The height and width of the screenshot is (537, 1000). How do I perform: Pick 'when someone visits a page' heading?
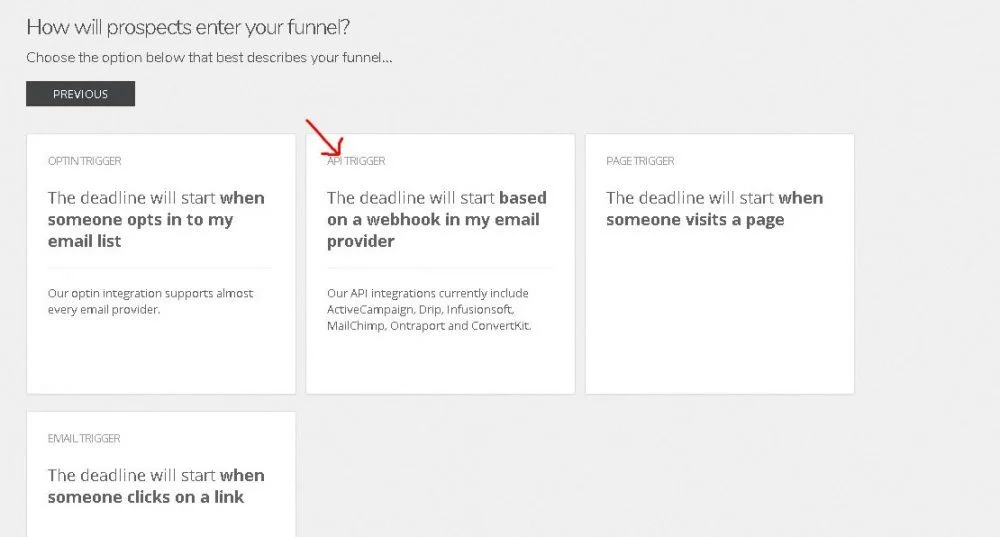[x=714, y=208]
